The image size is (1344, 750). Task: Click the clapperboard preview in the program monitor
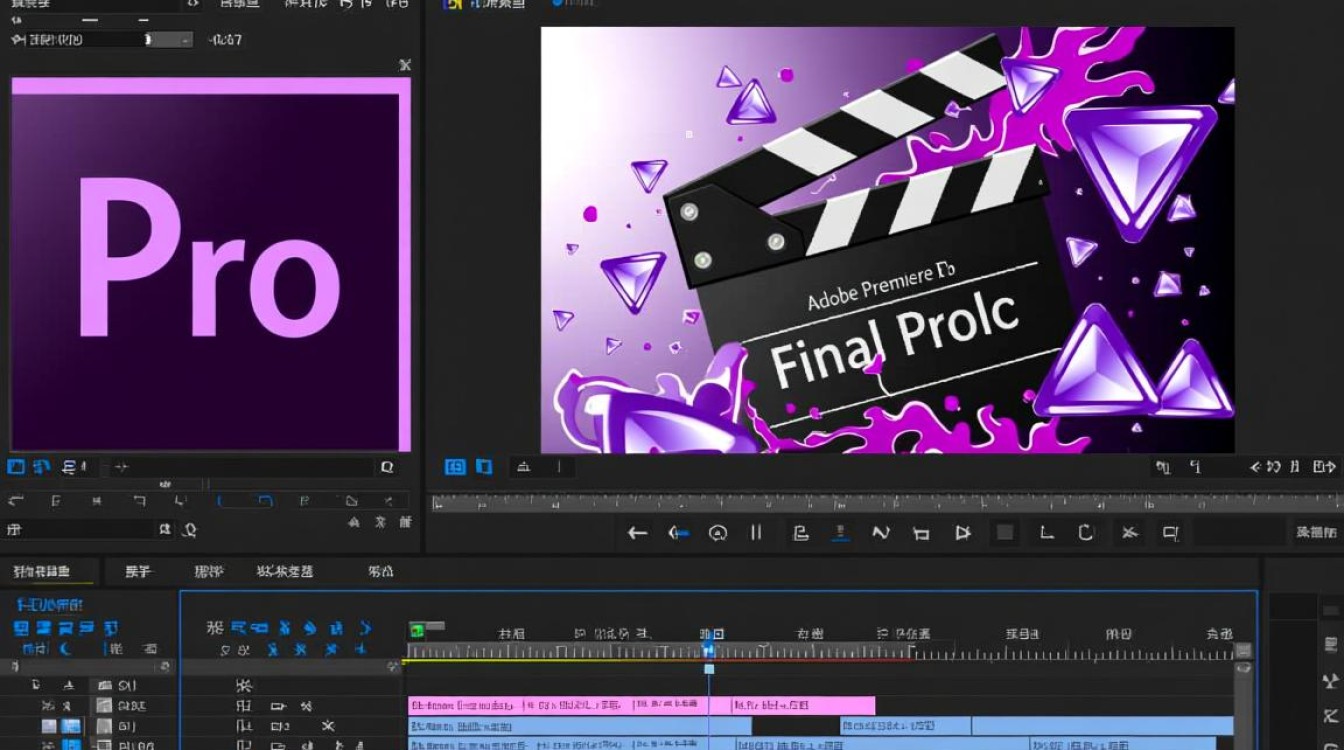[888, 240]
